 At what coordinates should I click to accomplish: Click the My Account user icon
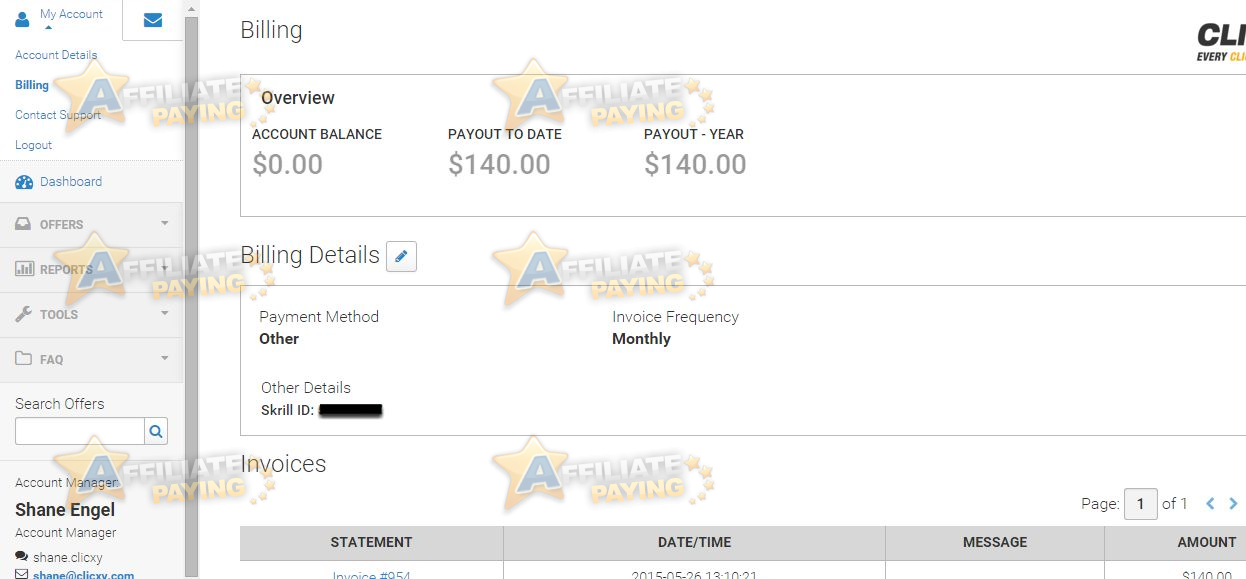(x=23, y=18)
